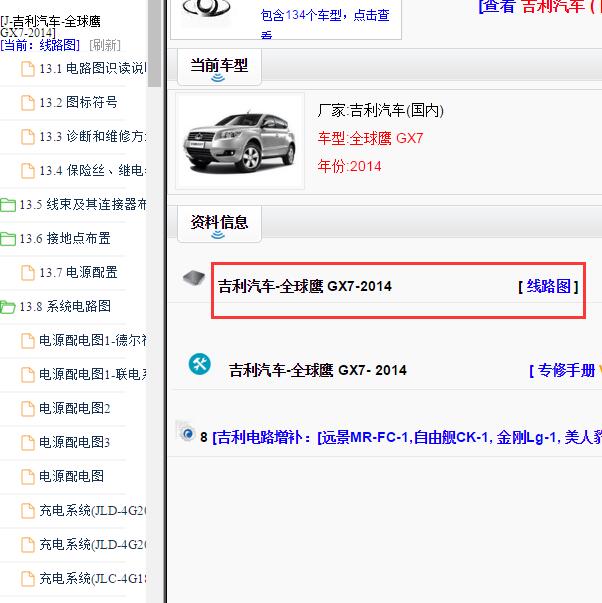
Task: Open 电源配电图1-联电 diagram
Action: click(x=92, y=374)
